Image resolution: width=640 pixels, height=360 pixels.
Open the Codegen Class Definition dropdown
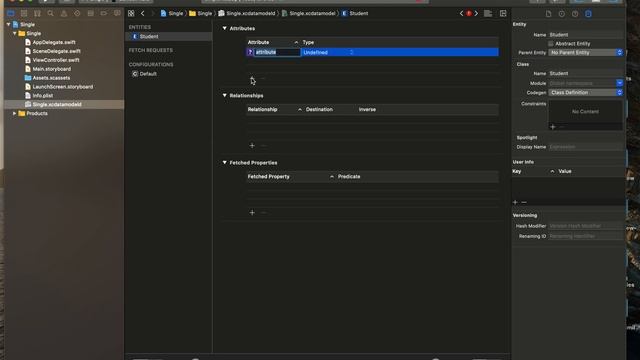tap(586, 93)
